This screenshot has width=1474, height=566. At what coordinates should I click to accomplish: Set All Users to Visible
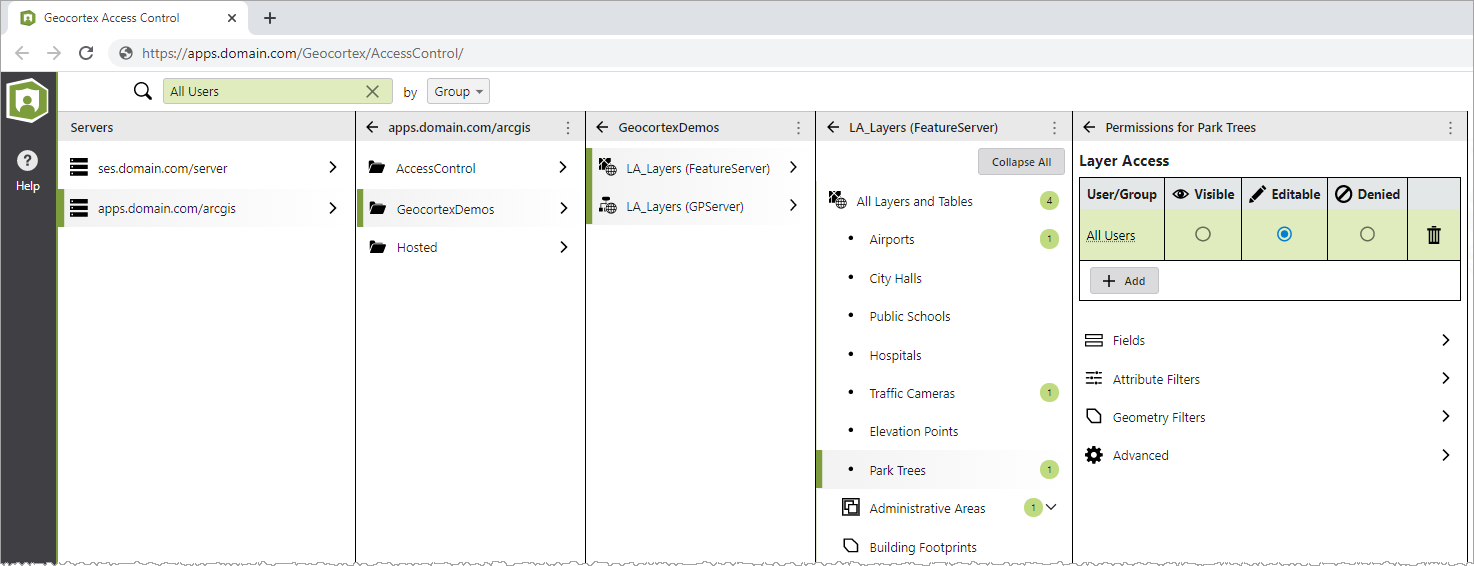tap(1203, 234)
